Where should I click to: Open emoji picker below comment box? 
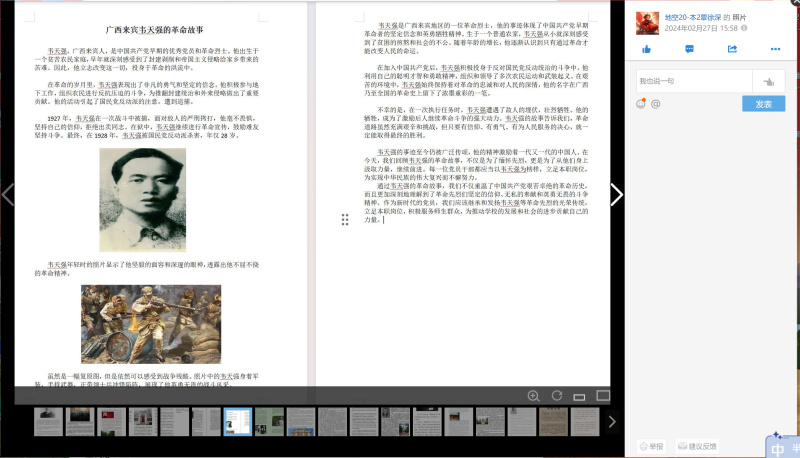[x=641, y=103]
